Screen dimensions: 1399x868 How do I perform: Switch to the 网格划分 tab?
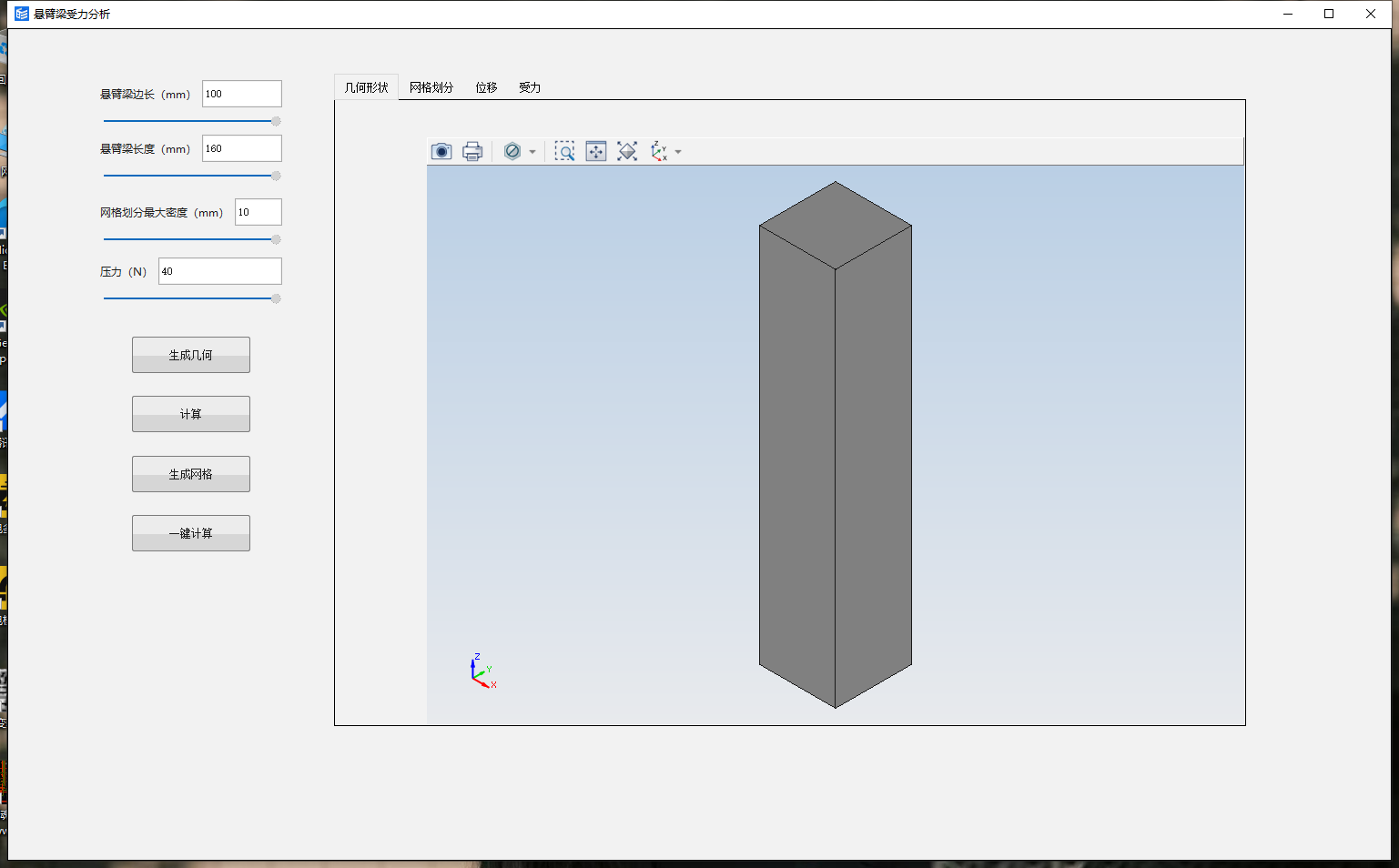(431, 87)
